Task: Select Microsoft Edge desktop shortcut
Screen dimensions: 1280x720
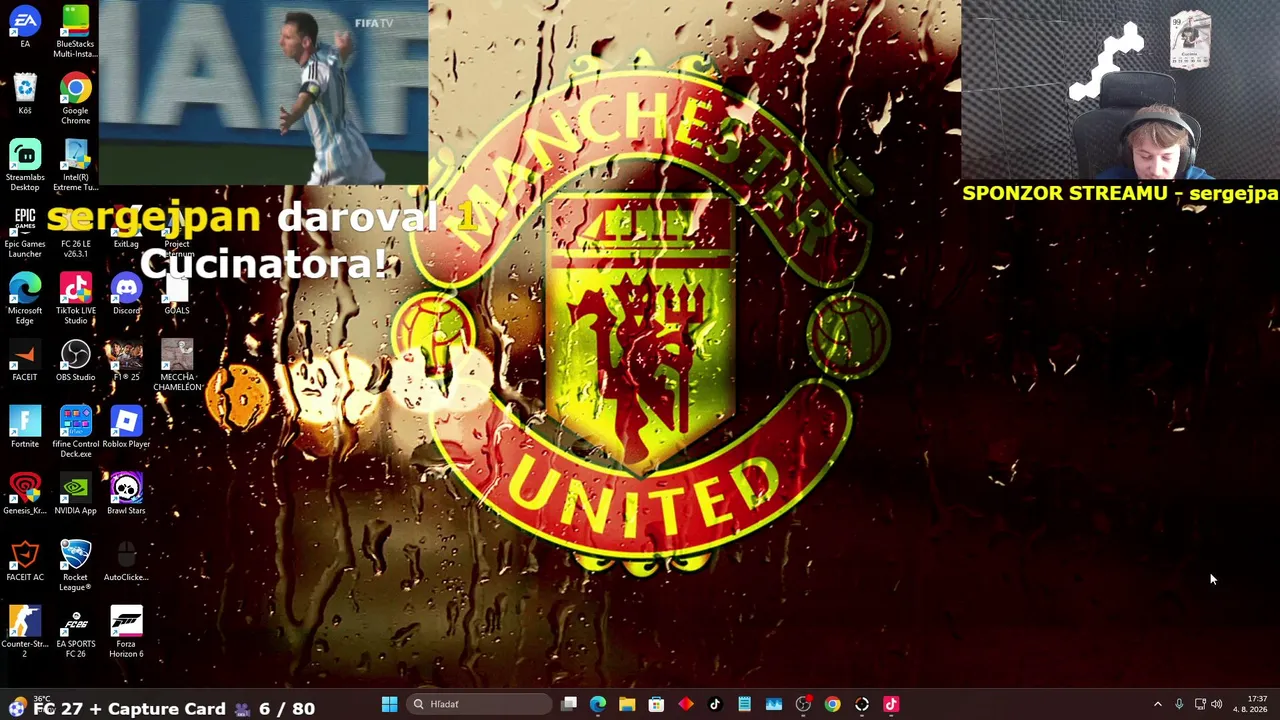Action: point(25,298)
